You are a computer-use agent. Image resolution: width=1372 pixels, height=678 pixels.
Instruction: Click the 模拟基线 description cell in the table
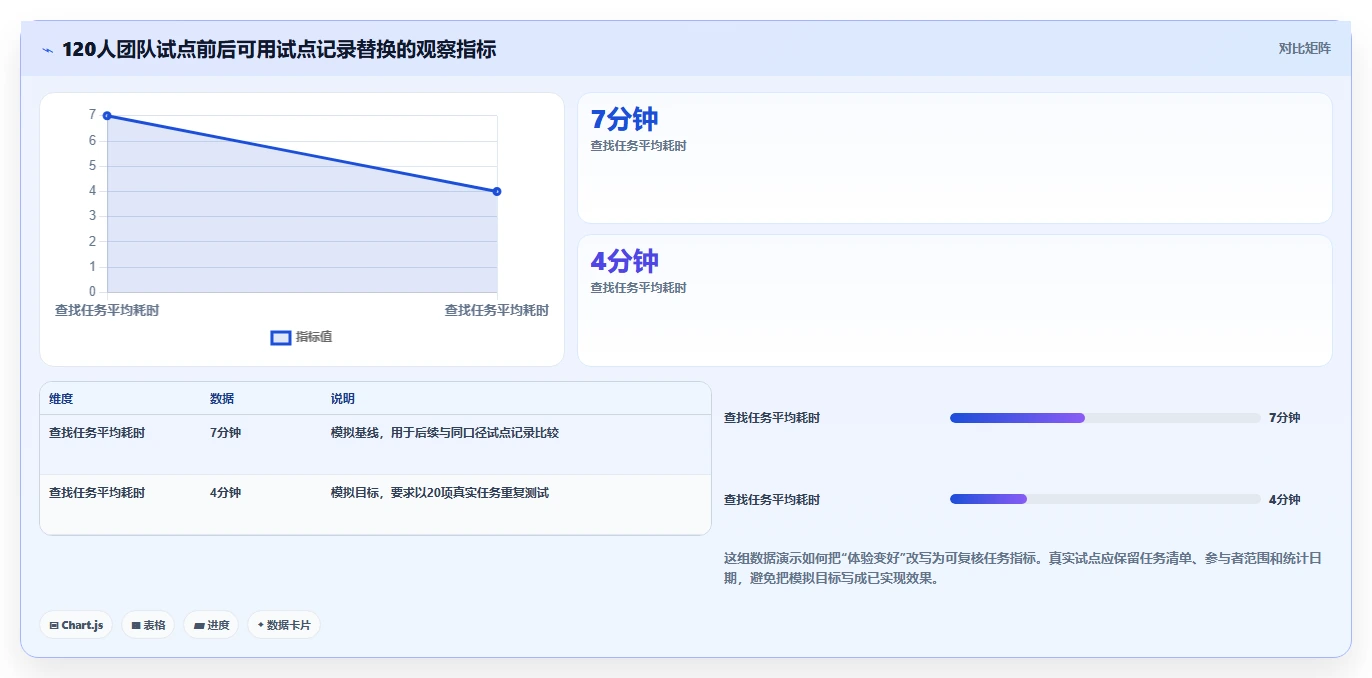(445, 433)
